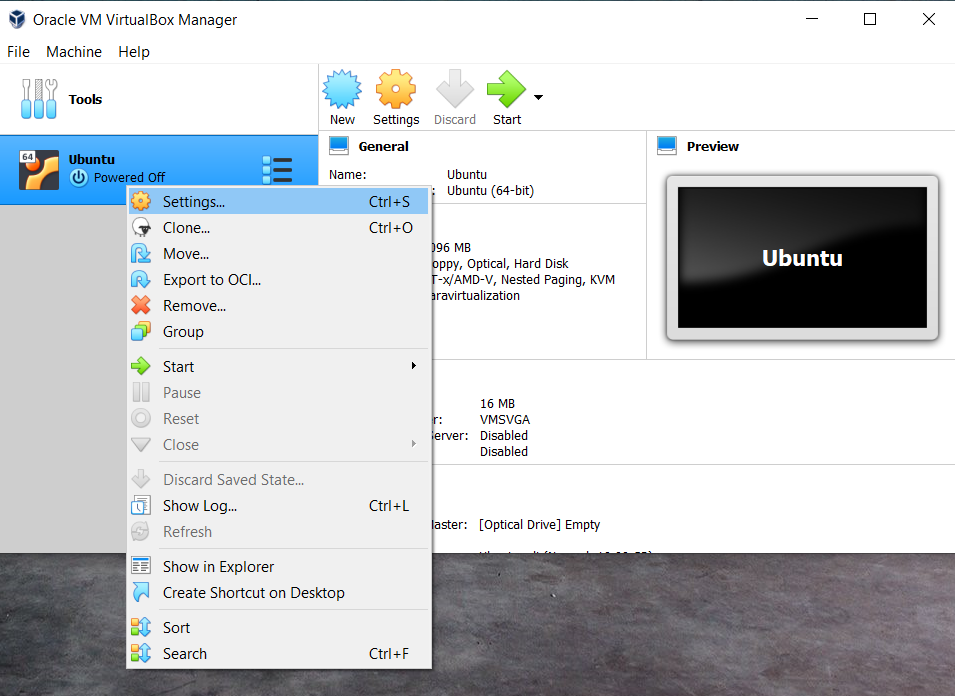The height and width of the screenshot is (696, 955).
Task: Click the Tools label in the sidebar
Action: click(x=85, y=99)
